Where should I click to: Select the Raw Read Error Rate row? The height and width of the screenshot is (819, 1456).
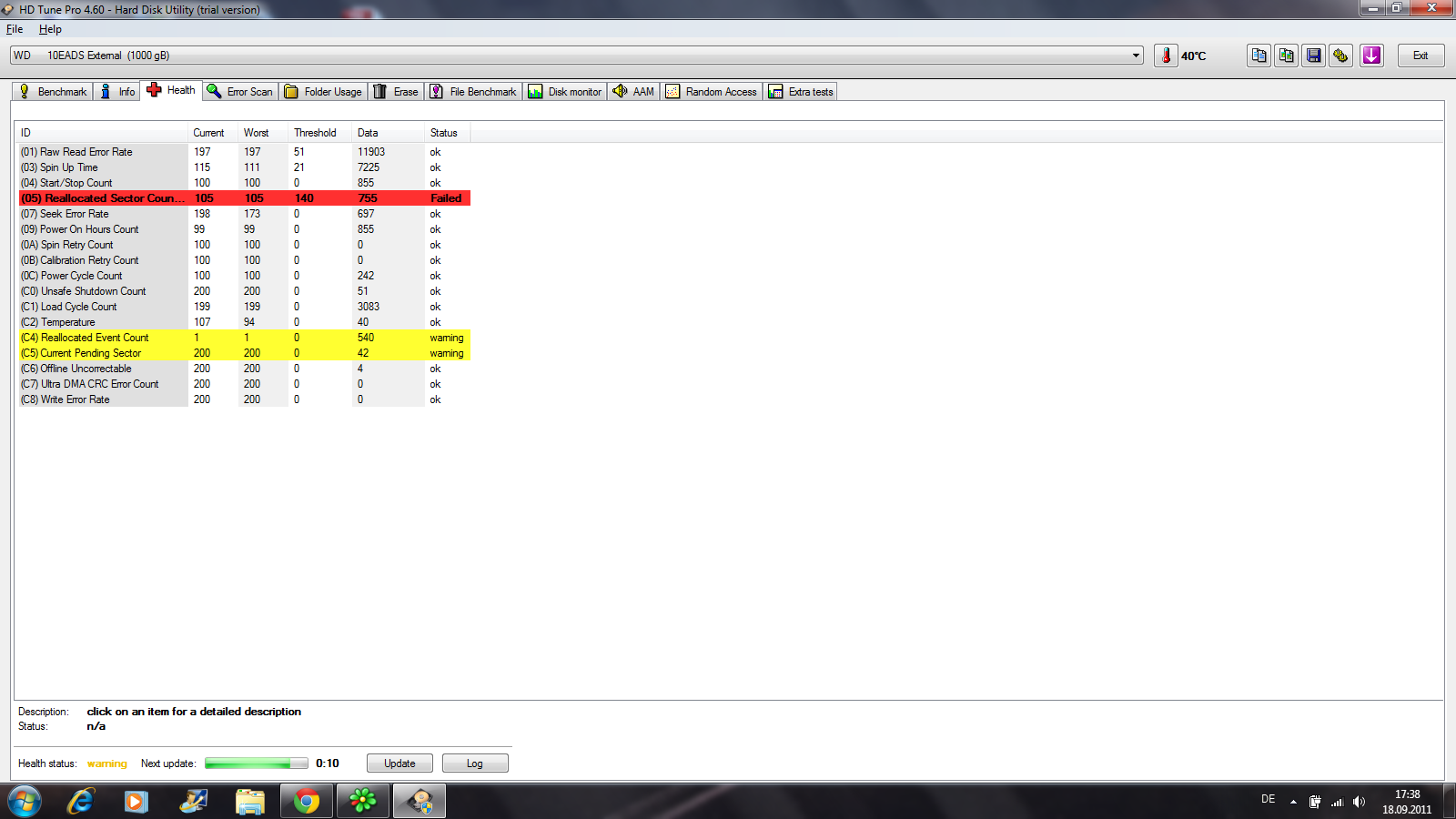click(244, 152)
